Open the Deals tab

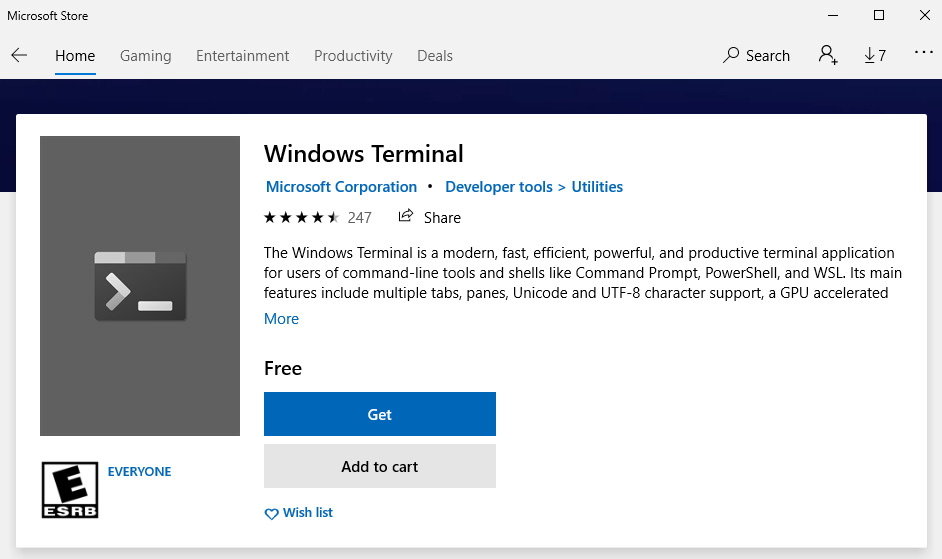tap(435, 56)
